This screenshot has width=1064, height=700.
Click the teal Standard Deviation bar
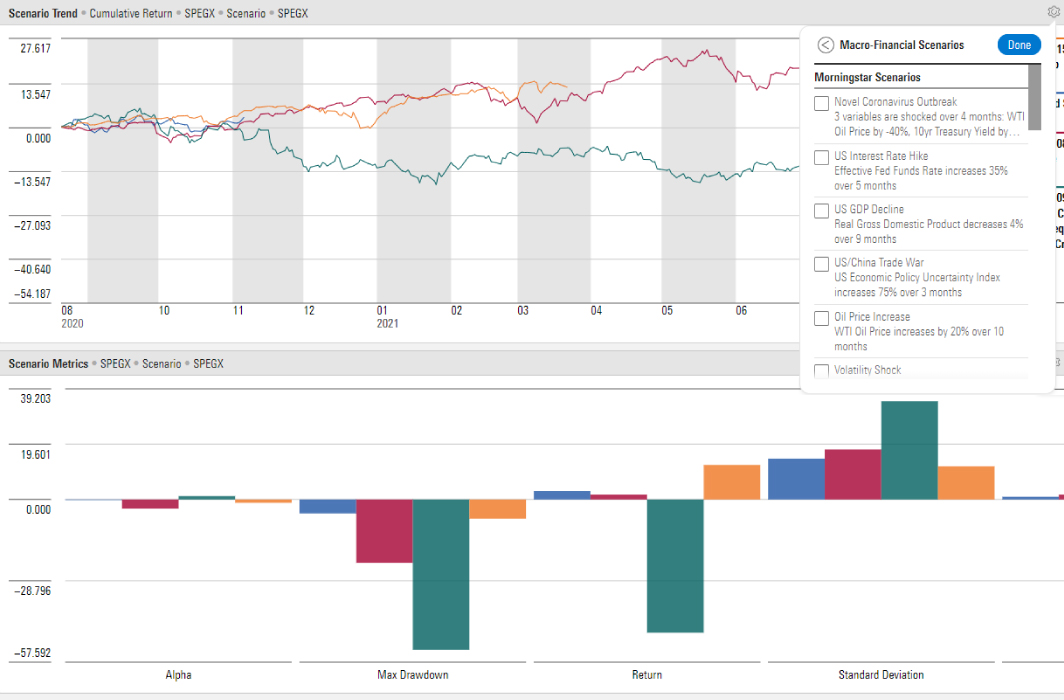pyautogui.click(x=909, y=450)
